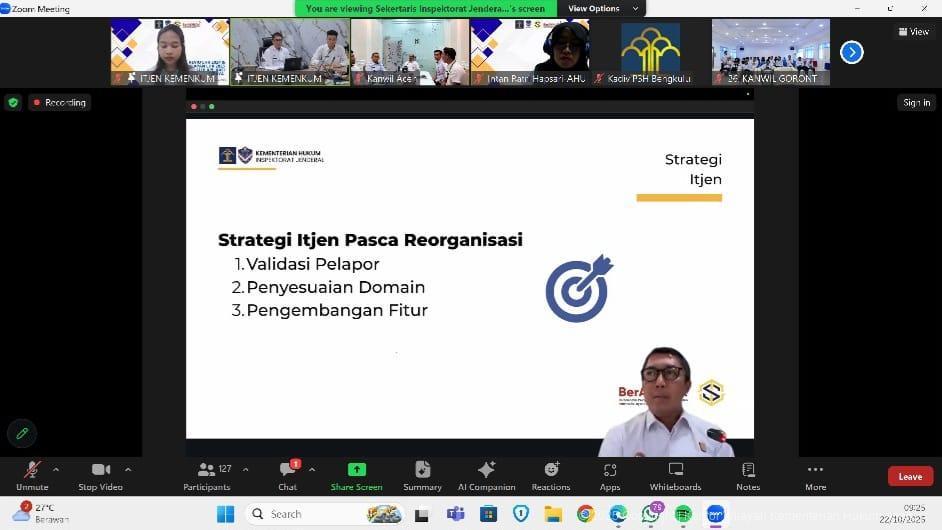Open the Notes panel
Viewport: 942px width, 530px height.
(x=748, y=475)
